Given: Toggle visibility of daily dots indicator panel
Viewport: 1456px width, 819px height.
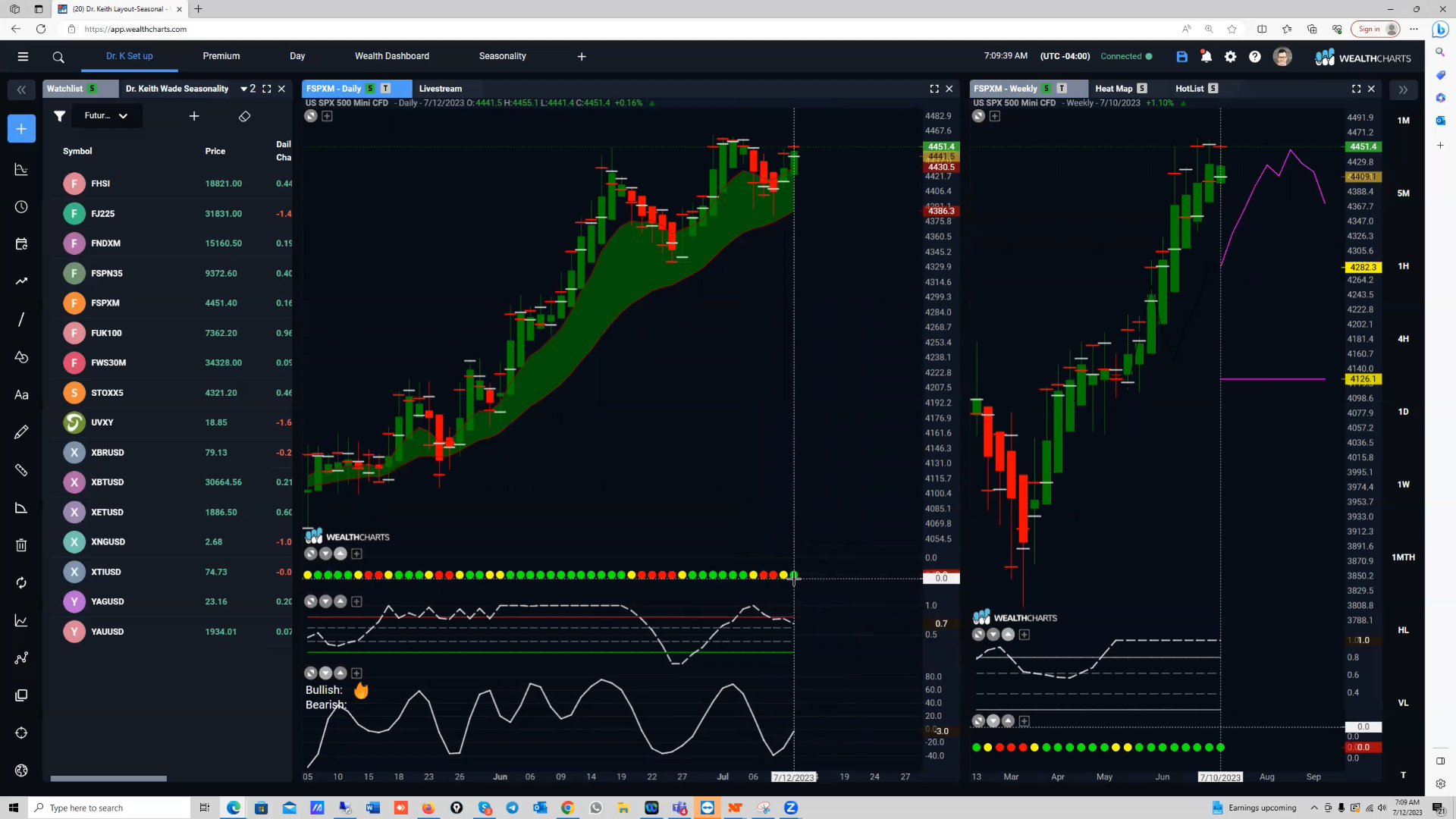Looking at the screenshot, I should [x=311, y=554].
